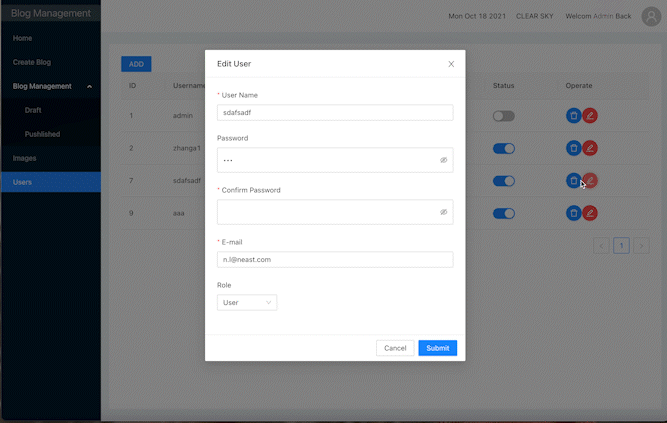Image resolution: width=667 pixels, height=423 pixels.
Task: Toggle the status switch for zhanga1
Action: 503,148
